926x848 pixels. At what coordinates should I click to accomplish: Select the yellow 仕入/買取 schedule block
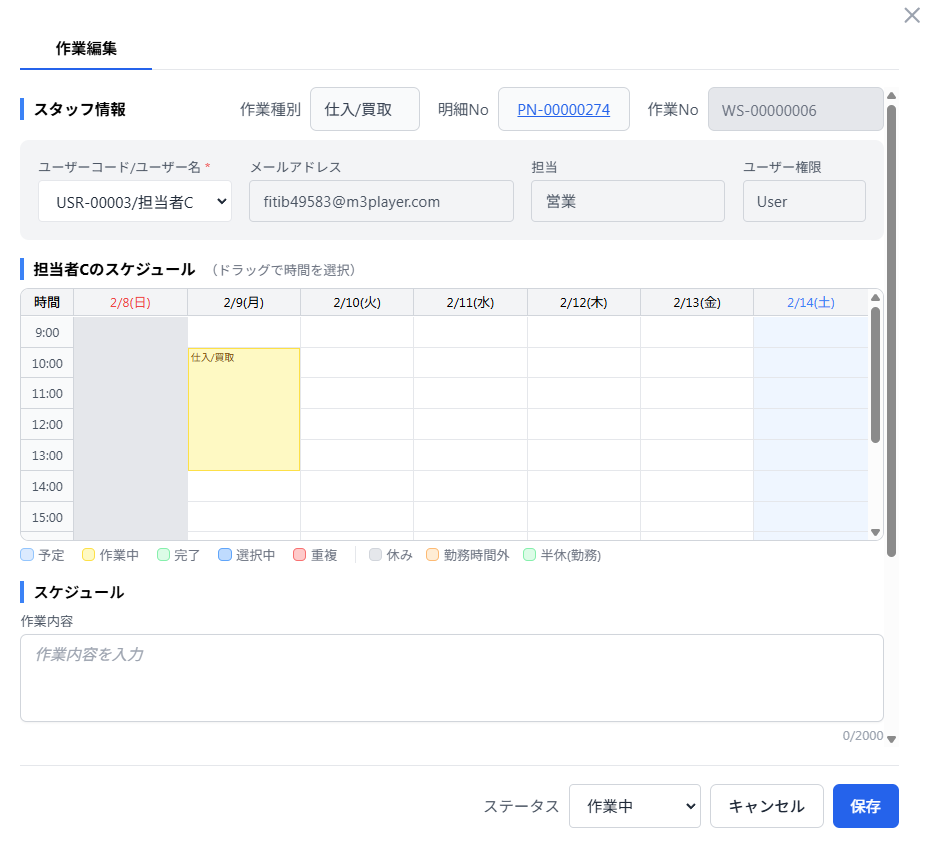click(243, 410)
